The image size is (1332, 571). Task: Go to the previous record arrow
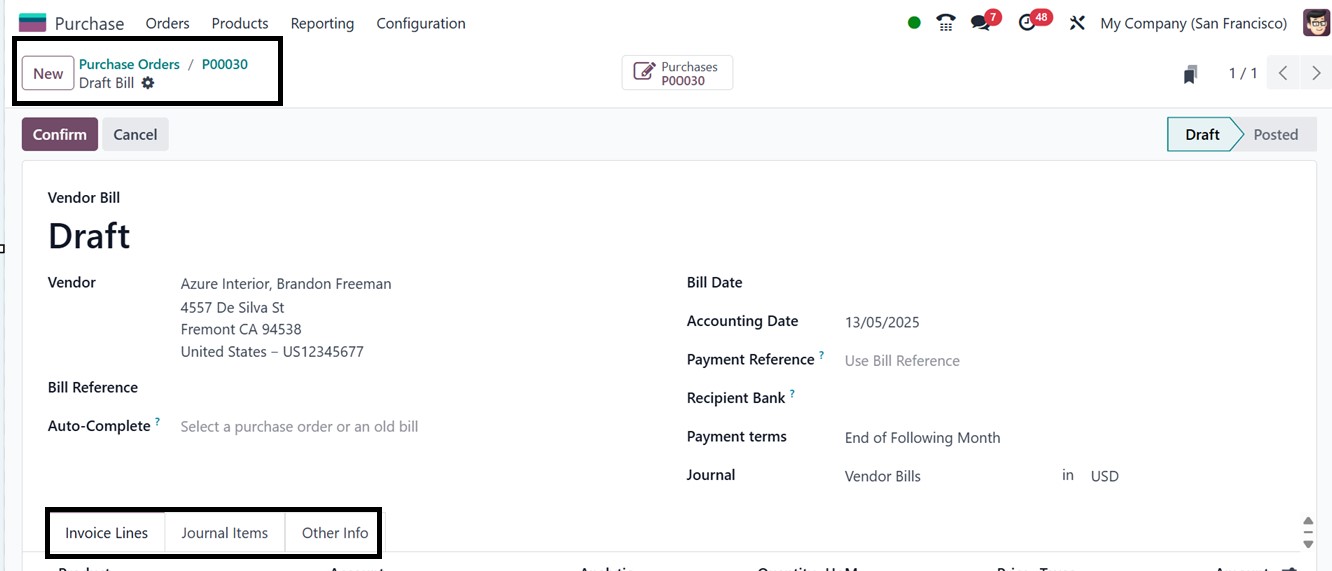[x=1283, y=73]
